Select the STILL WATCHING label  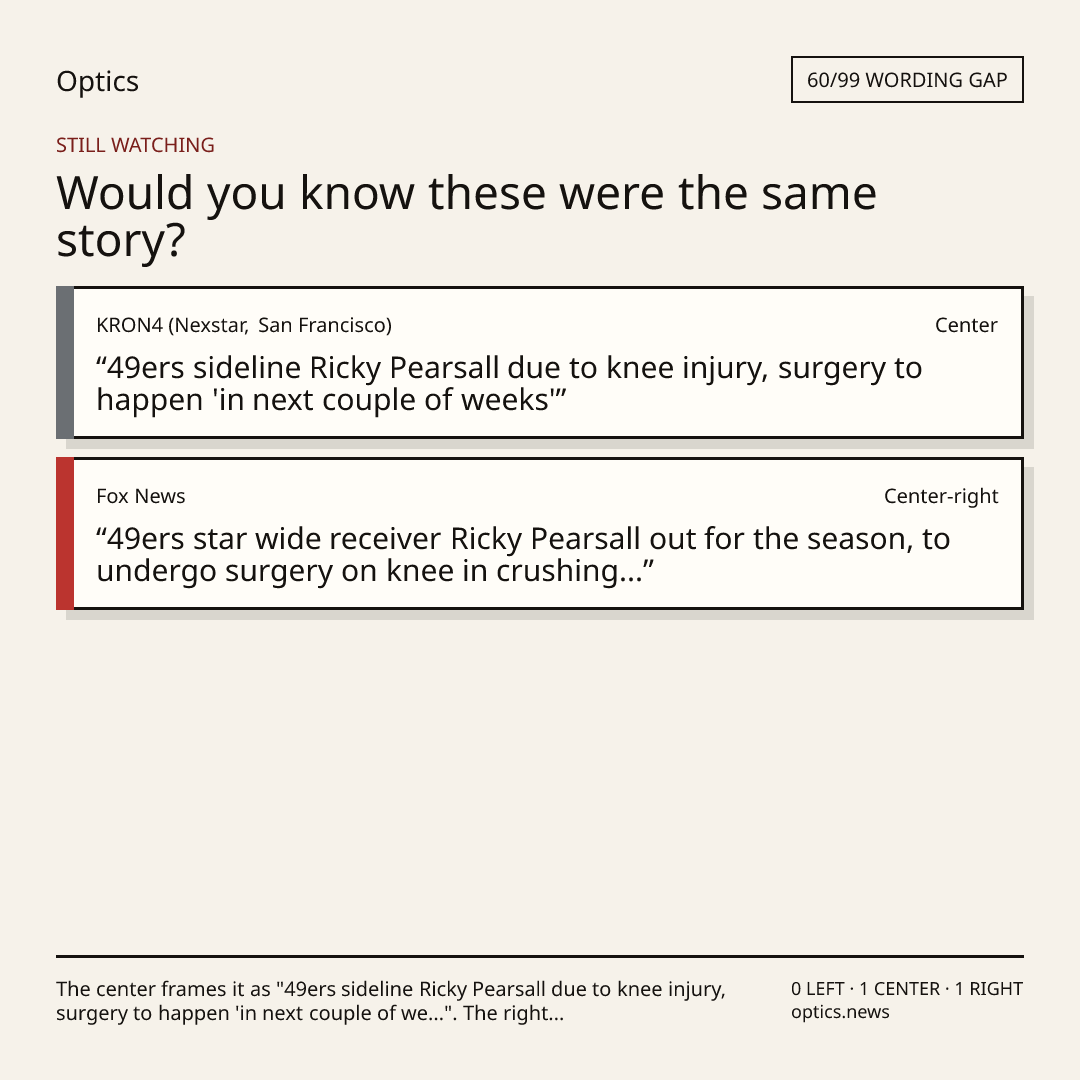[135, 145]
